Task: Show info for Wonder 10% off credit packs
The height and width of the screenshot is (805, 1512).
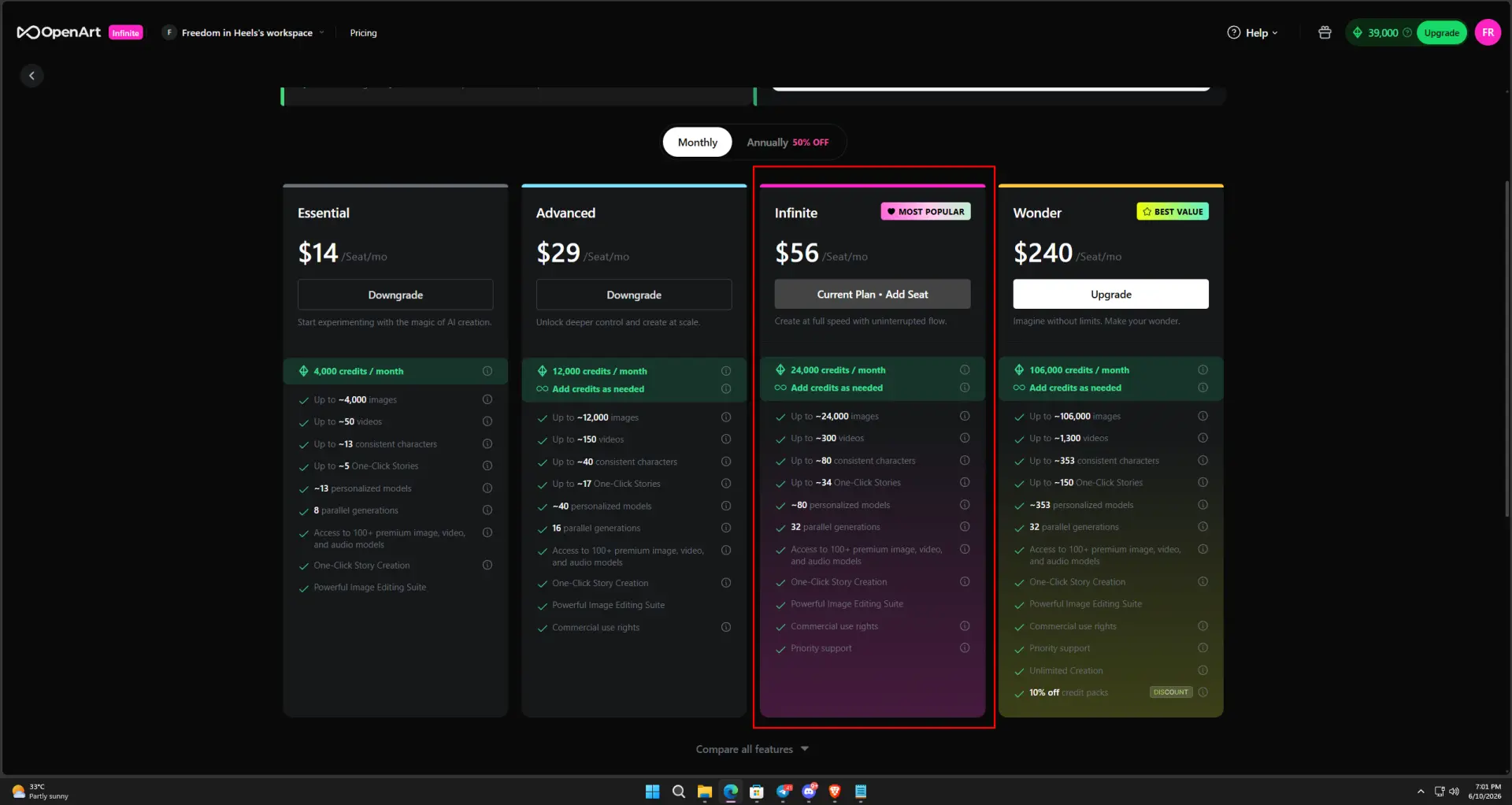Action: click(x=1203, y=692)
